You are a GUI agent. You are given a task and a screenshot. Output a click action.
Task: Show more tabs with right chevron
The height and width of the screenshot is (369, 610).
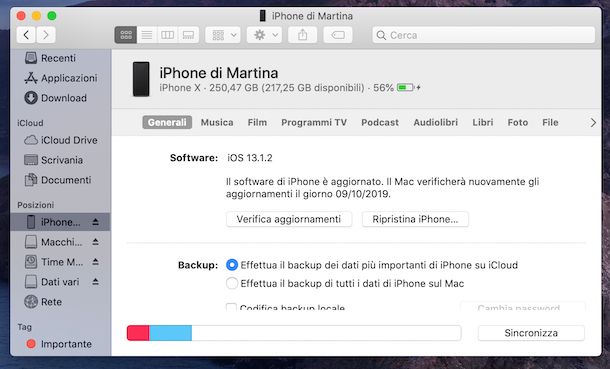[x=593, y=123]
